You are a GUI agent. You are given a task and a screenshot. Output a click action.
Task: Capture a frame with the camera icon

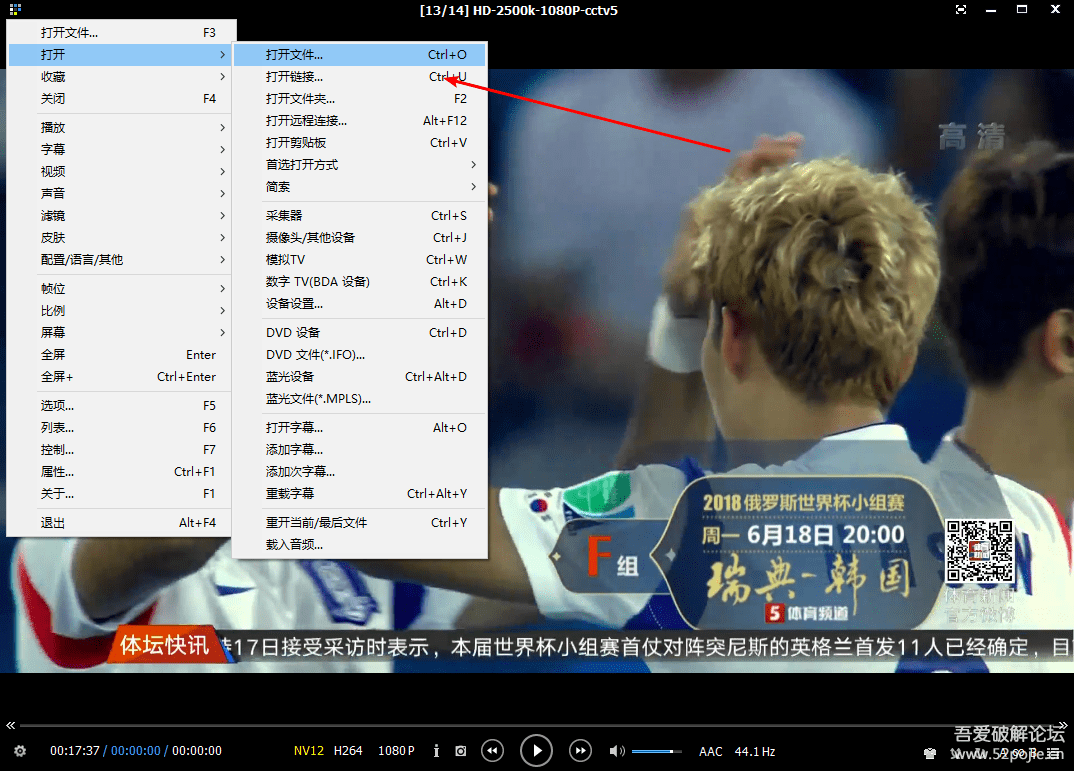pos(460,750)
